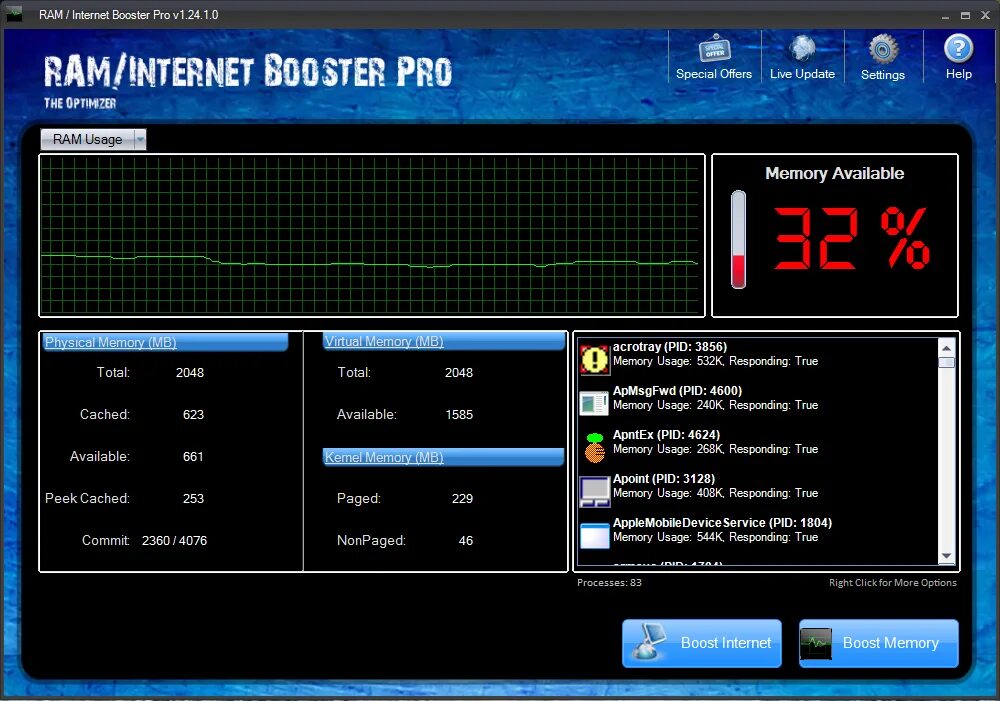Click the virtual Available value 1585
The width and height of the screenshot is (1000, 701).
pyautogui.click(x=459, y=415)
